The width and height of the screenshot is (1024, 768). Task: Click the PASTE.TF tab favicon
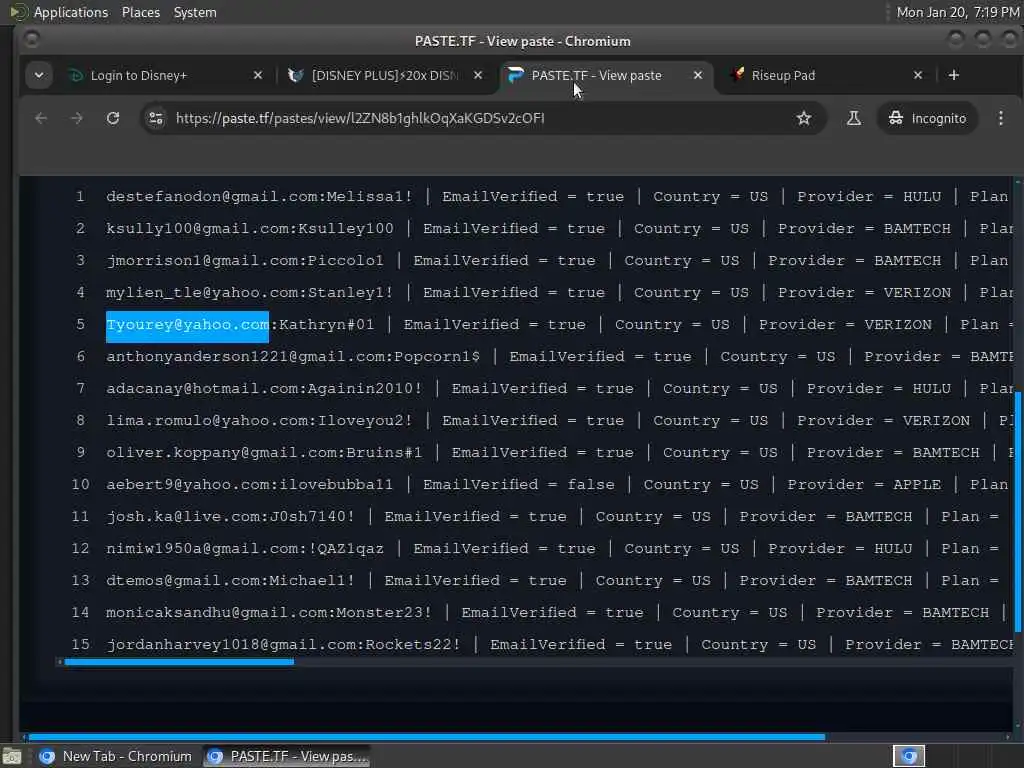516,75
